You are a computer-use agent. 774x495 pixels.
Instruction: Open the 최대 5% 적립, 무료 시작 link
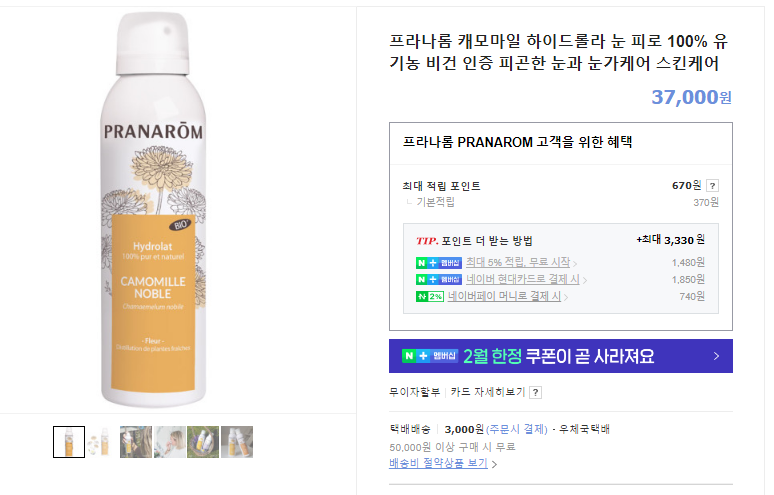518,263
